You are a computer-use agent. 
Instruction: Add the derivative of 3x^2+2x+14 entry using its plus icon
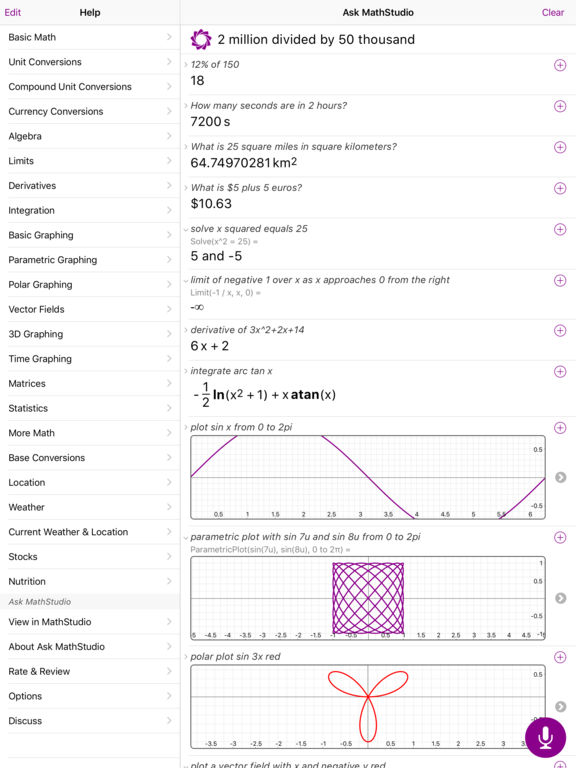click(560, 331)
